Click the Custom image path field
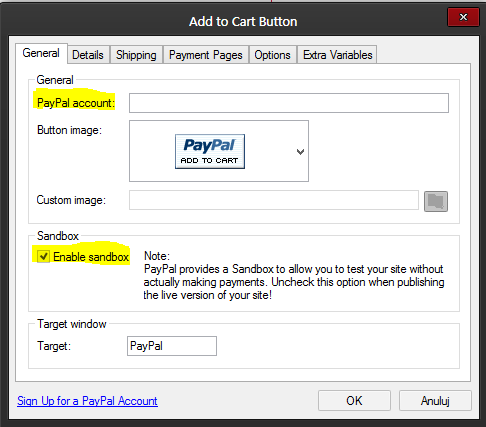Image resolution: width=486 pixels, height=427 pixels. point(274,200)
